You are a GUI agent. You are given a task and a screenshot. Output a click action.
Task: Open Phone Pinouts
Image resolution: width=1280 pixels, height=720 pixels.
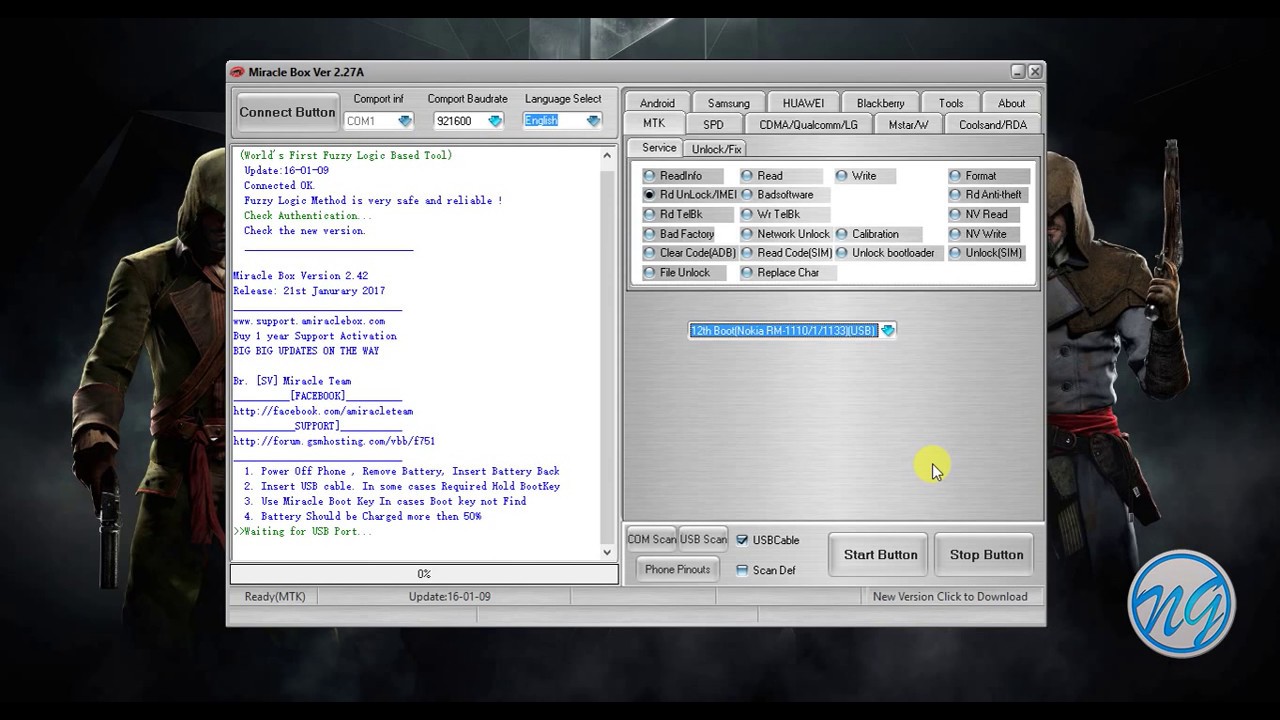[677, 569]
